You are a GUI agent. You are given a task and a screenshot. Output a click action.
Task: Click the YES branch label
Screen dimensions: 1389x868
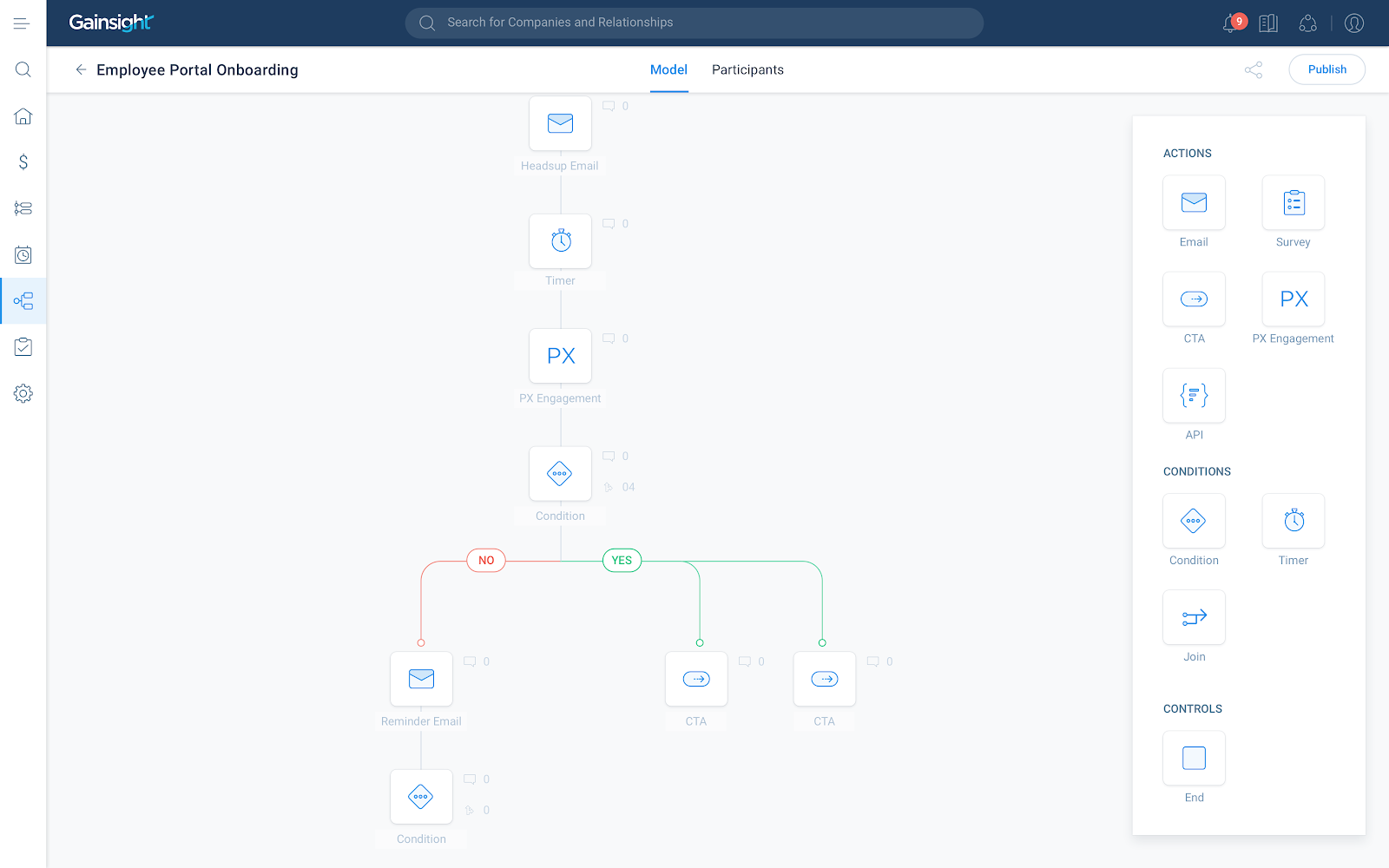(x=622, y=561)
